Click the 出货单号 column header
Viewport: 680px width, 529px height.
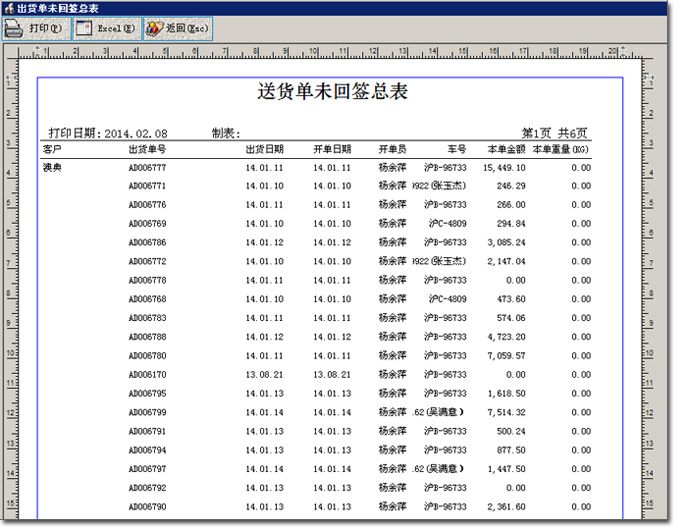click(x=148, y=149)
